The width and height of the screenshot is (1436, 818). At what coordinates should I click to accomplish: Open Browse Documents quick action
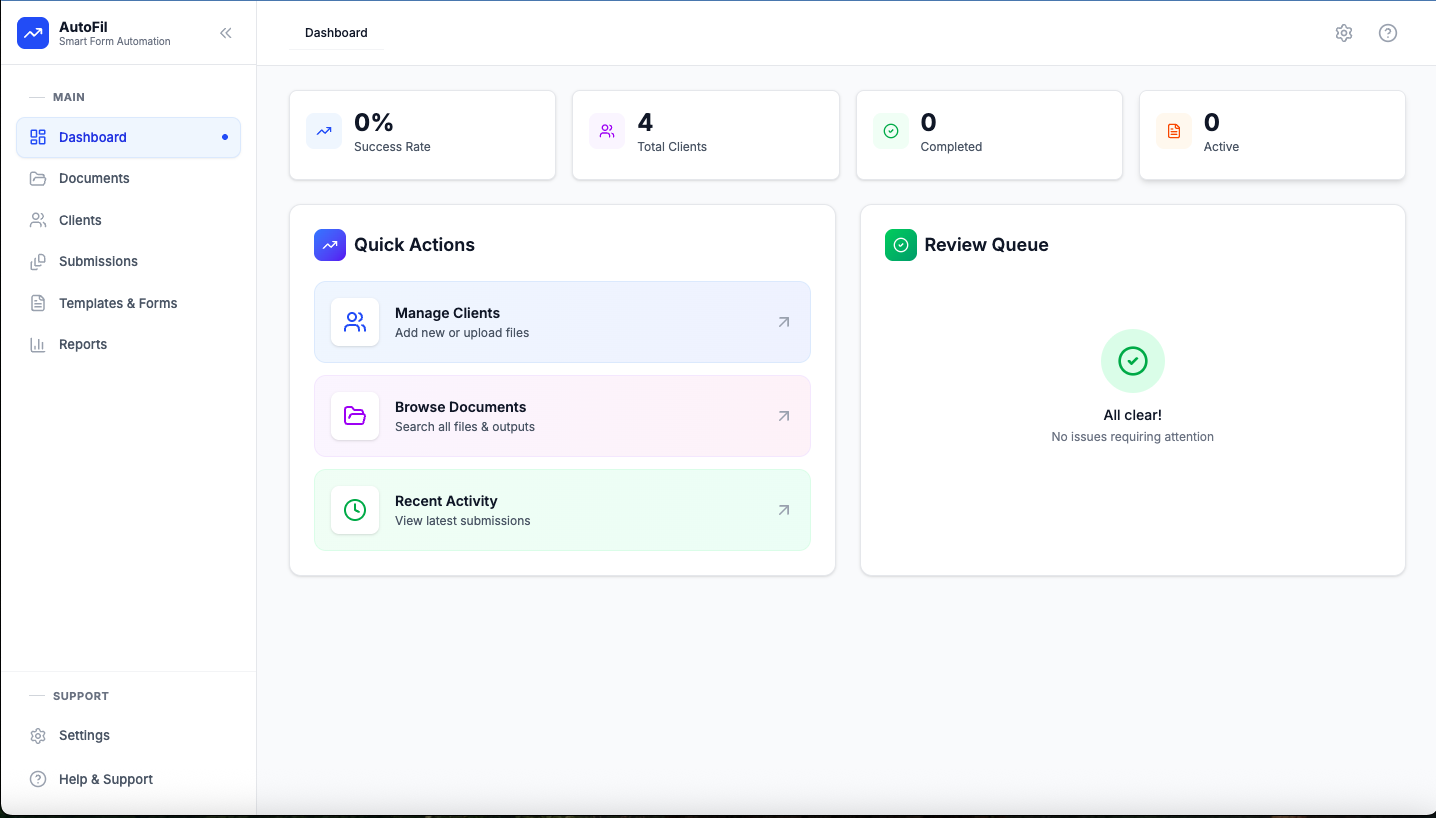[x=562, y=416]
